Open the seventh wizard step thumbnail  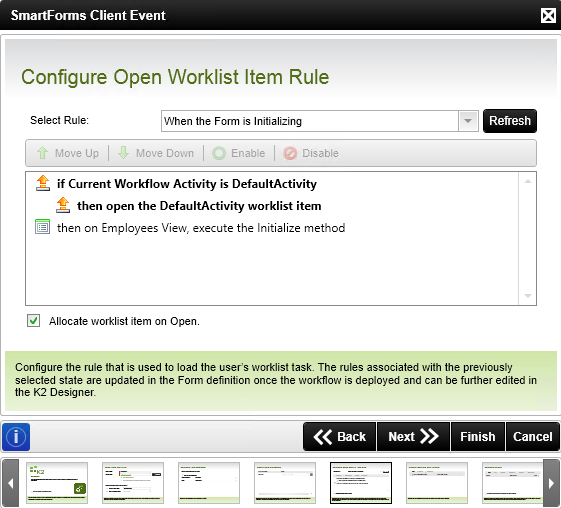pyautogui.click(x=512, y=483)
